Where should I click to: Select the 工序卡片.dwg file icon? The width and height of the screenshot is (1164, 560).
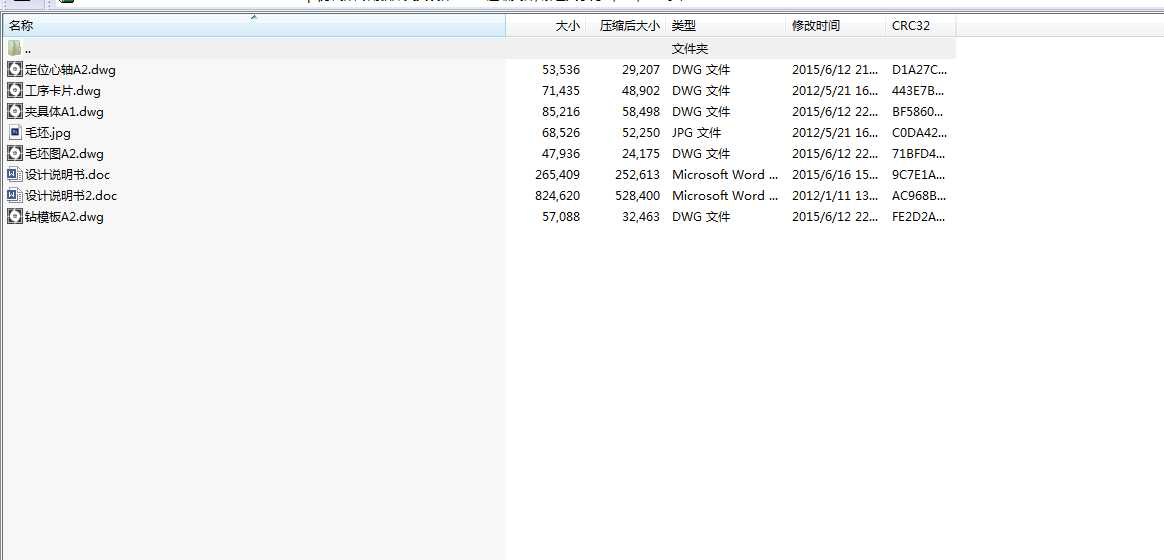click(x=15, y=91)
